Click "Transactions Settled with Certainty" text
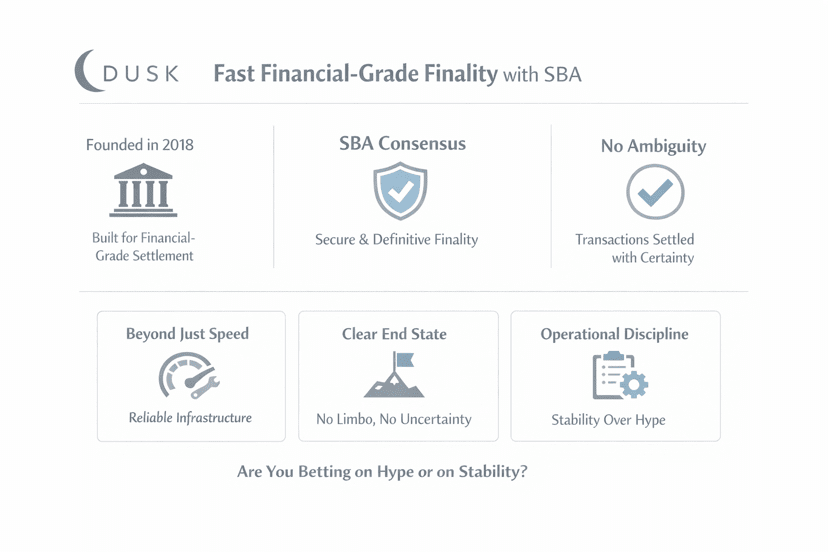This screenshot has height=552, width=828. (x=635, y=249)
